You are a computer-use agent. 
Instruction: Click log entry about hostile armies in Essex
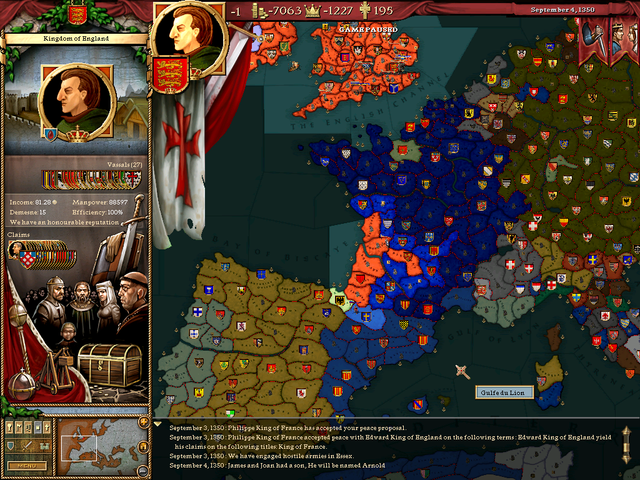[262, 456]
